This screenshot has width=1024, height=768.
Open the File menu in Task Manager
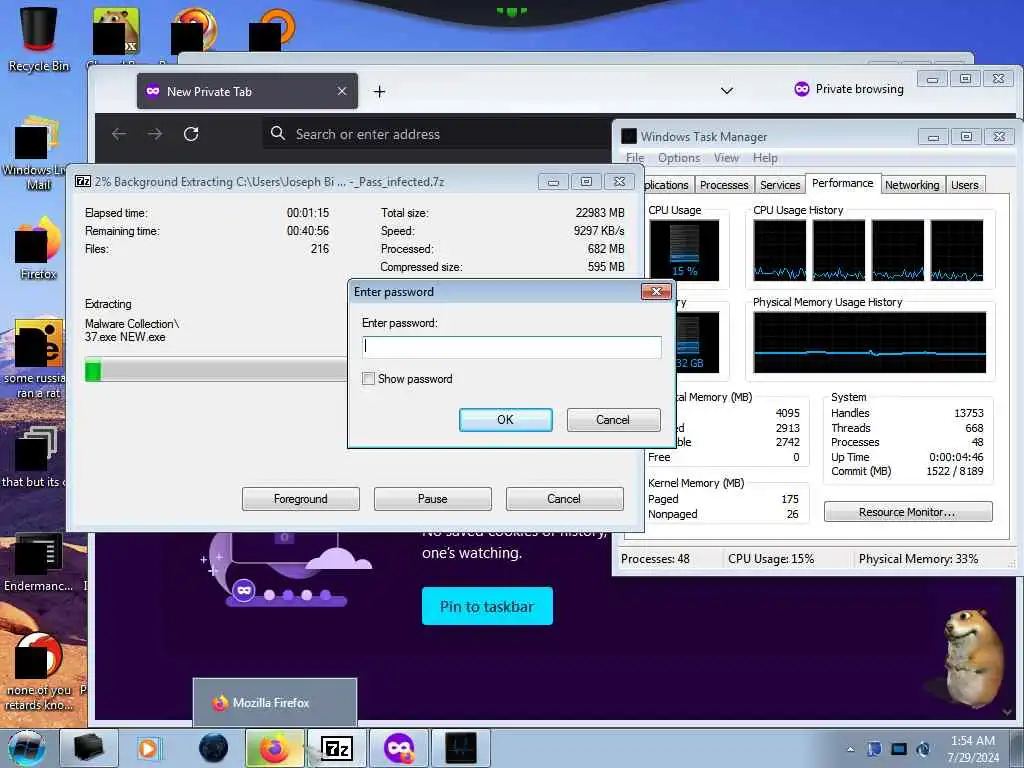[x=635, y=158]
